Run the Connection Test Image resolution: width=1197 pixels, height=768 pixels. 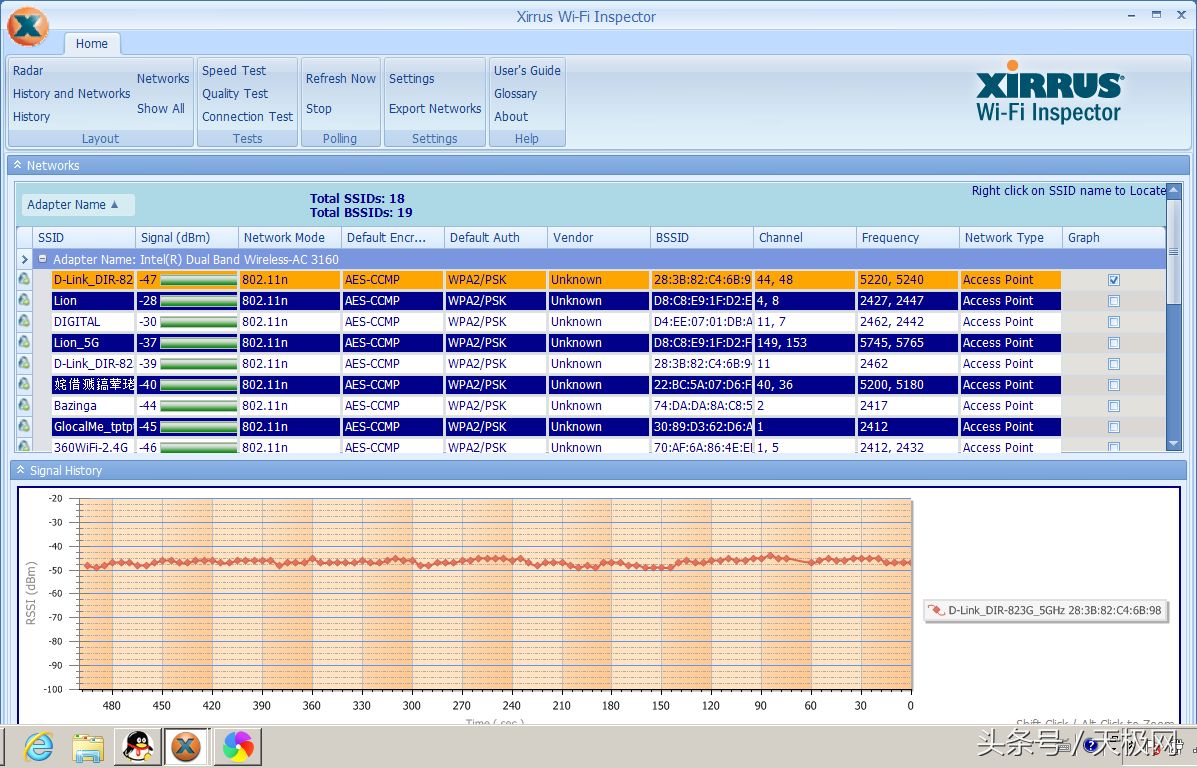(247, 116)
